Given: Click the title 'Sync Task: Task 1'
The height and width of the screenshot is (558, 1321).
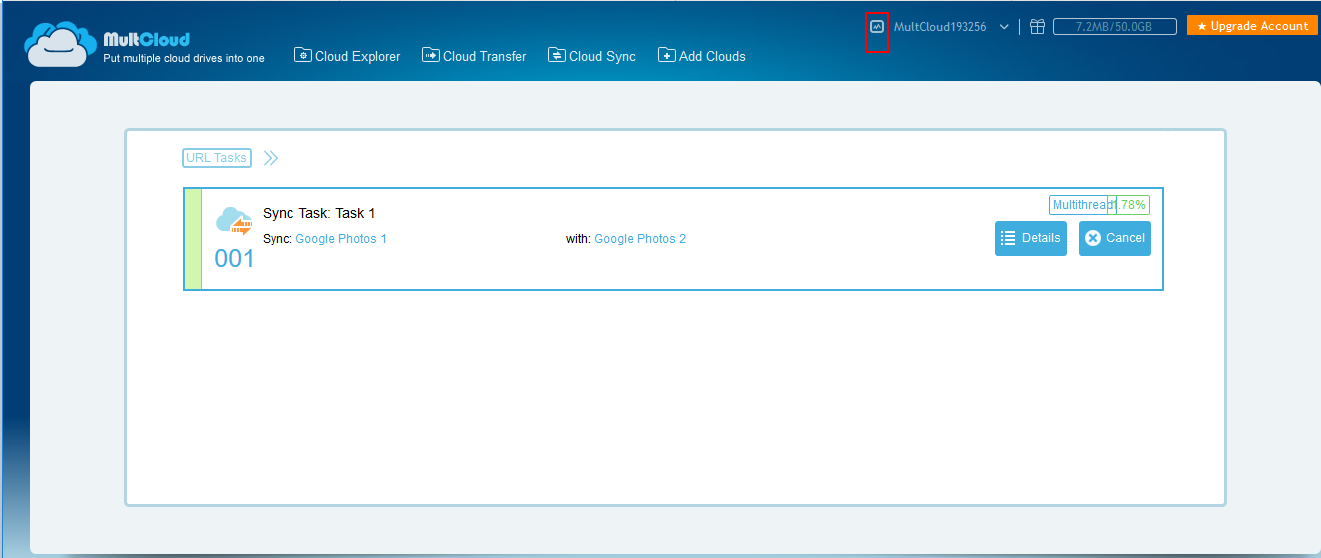Looking at the screenshot, I should pyautogui.click(x=319, y=213).
